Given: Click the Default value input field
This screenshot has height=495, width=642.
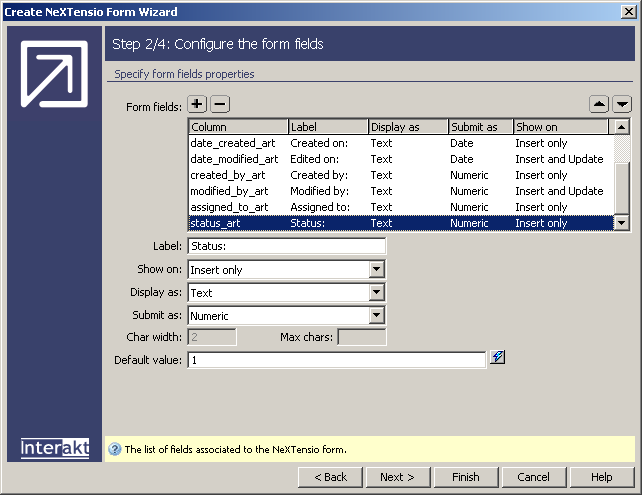Looking at the screenshot, I should [x=337, y=360].
